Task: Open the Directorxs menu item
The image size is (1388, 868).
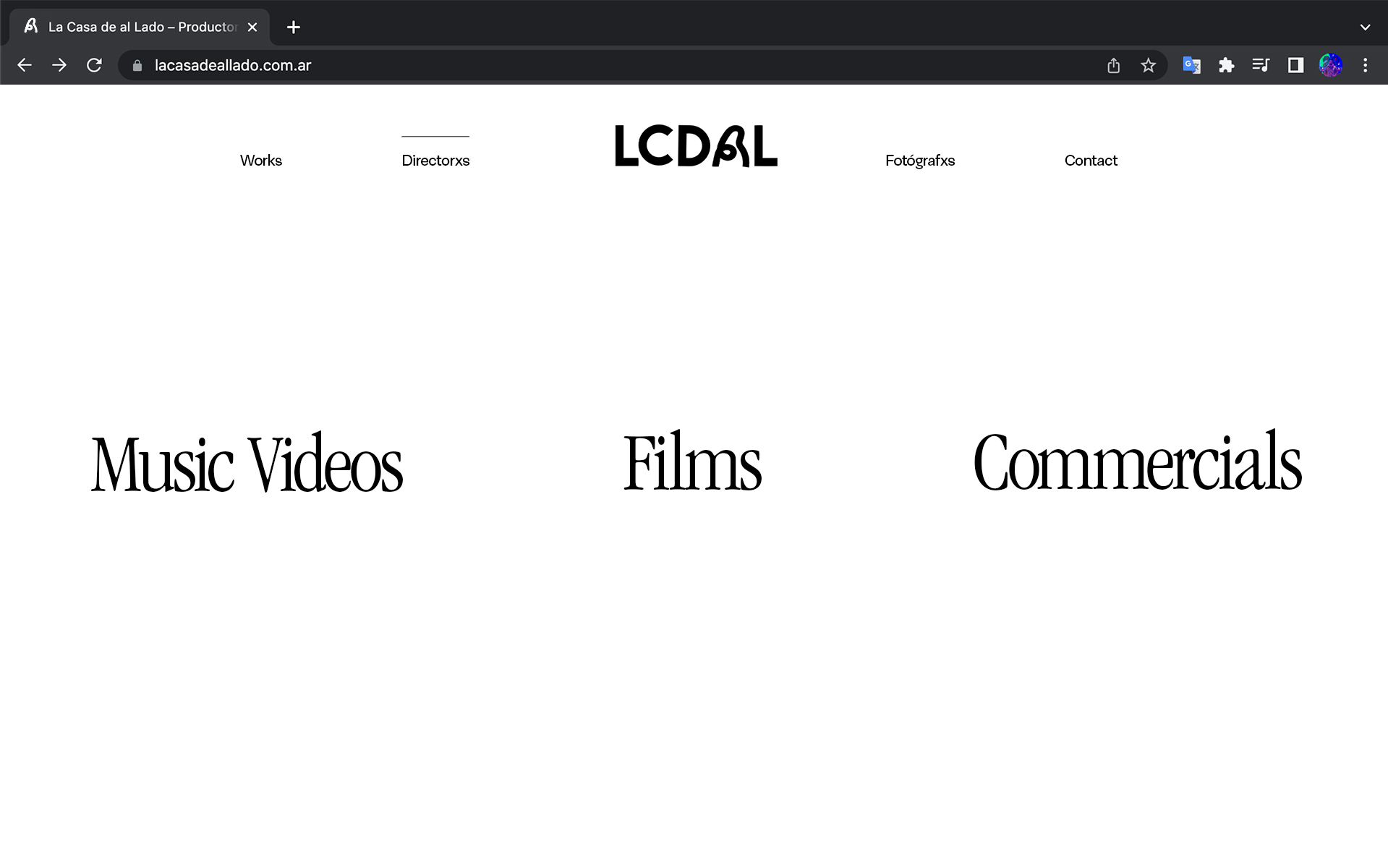Action: point(435,161)
